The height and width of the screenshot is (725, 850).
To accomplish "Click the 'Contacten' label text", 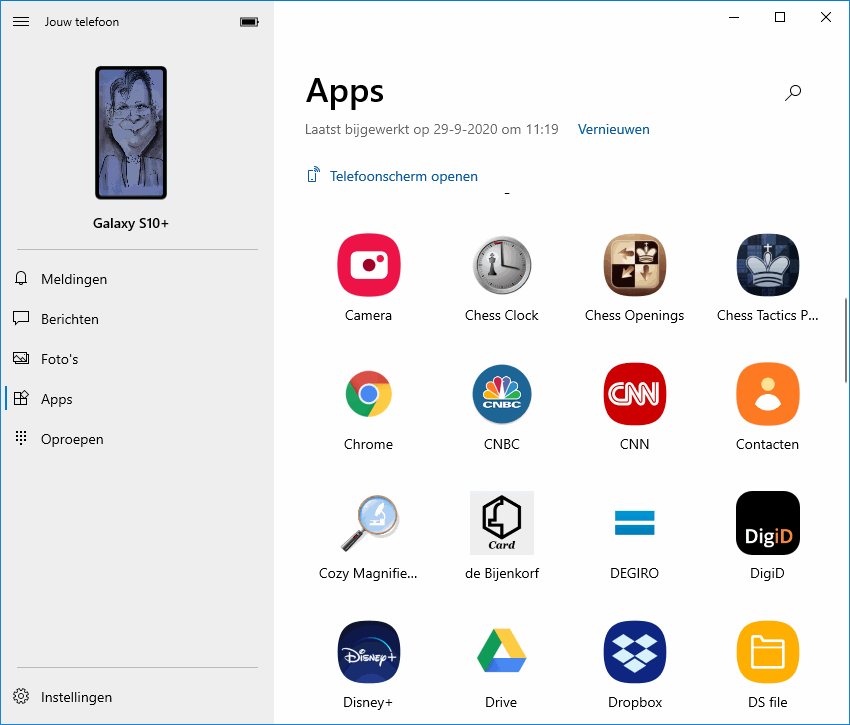I will [x=768, y=445].
